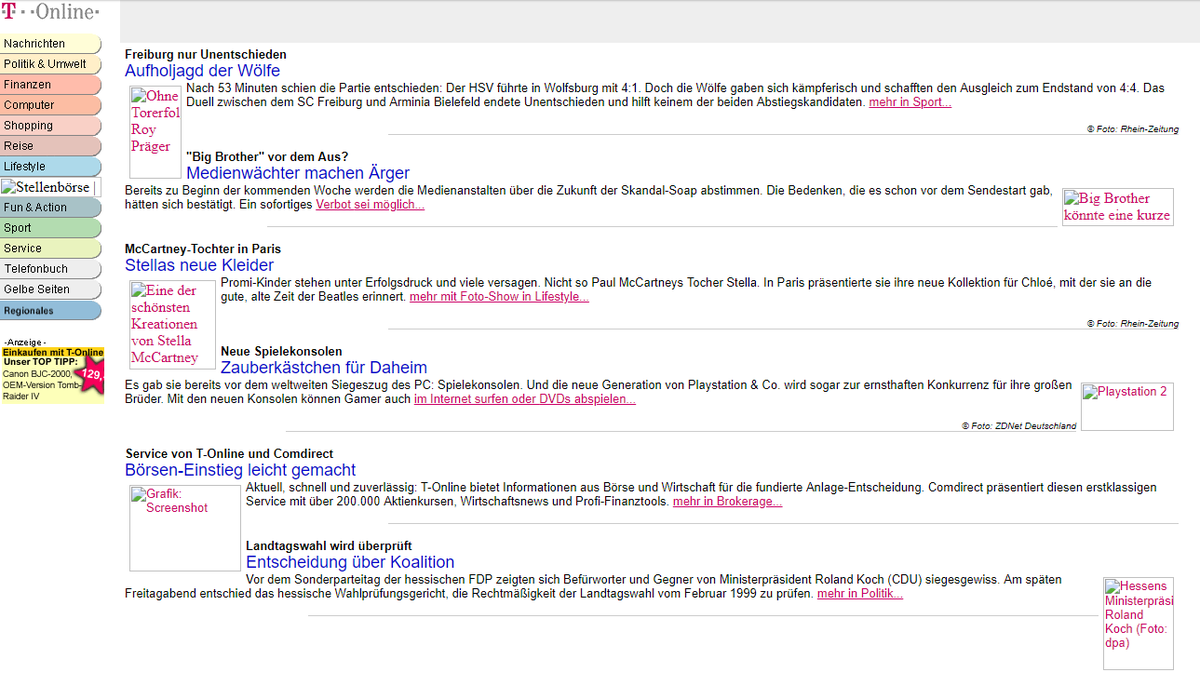Open the Finanzen category
This screenshot has height=699, width=1200.
click(x=51, y=85)
